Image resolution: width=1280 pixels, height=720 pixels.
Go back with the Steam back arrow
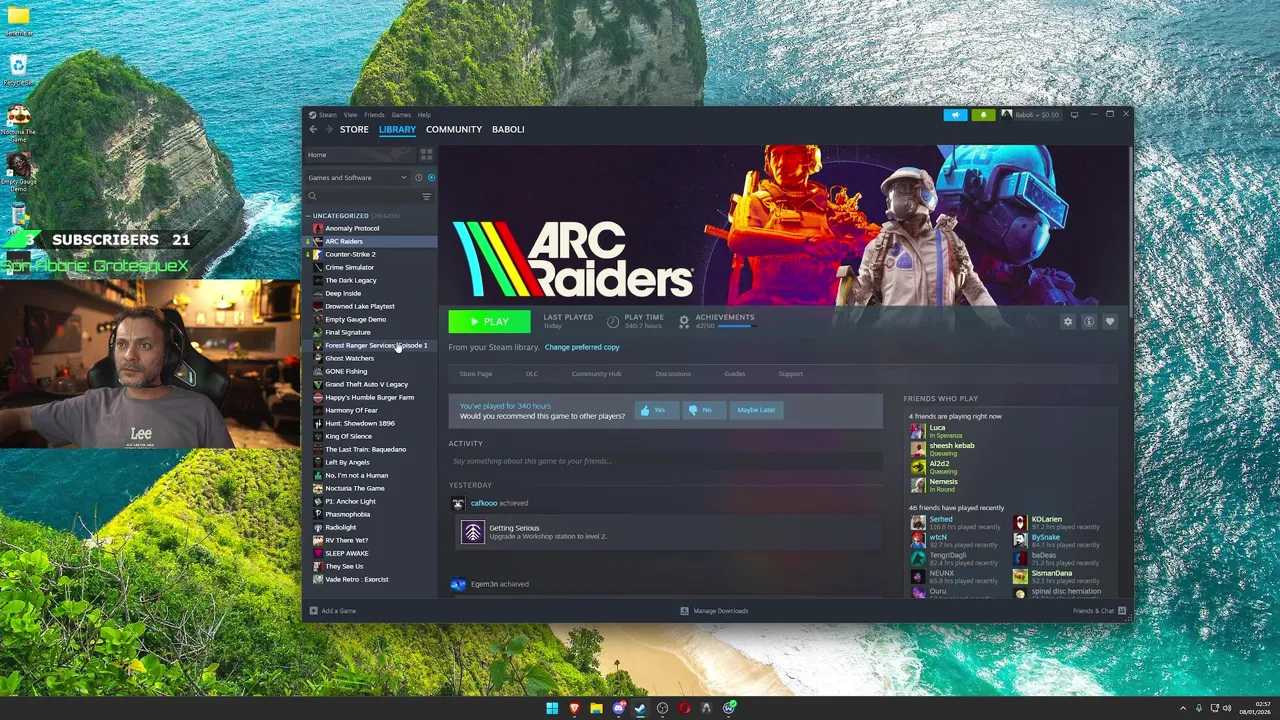coord(313,129)
